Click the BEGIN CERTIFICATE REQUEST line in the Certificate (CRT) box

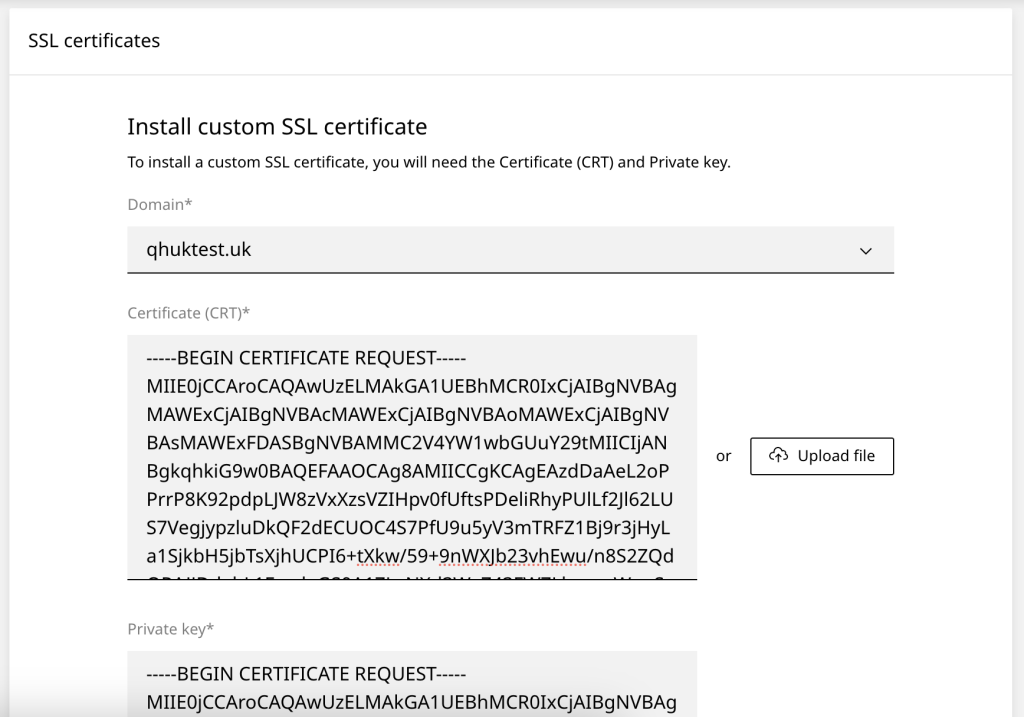coord(306,358)
